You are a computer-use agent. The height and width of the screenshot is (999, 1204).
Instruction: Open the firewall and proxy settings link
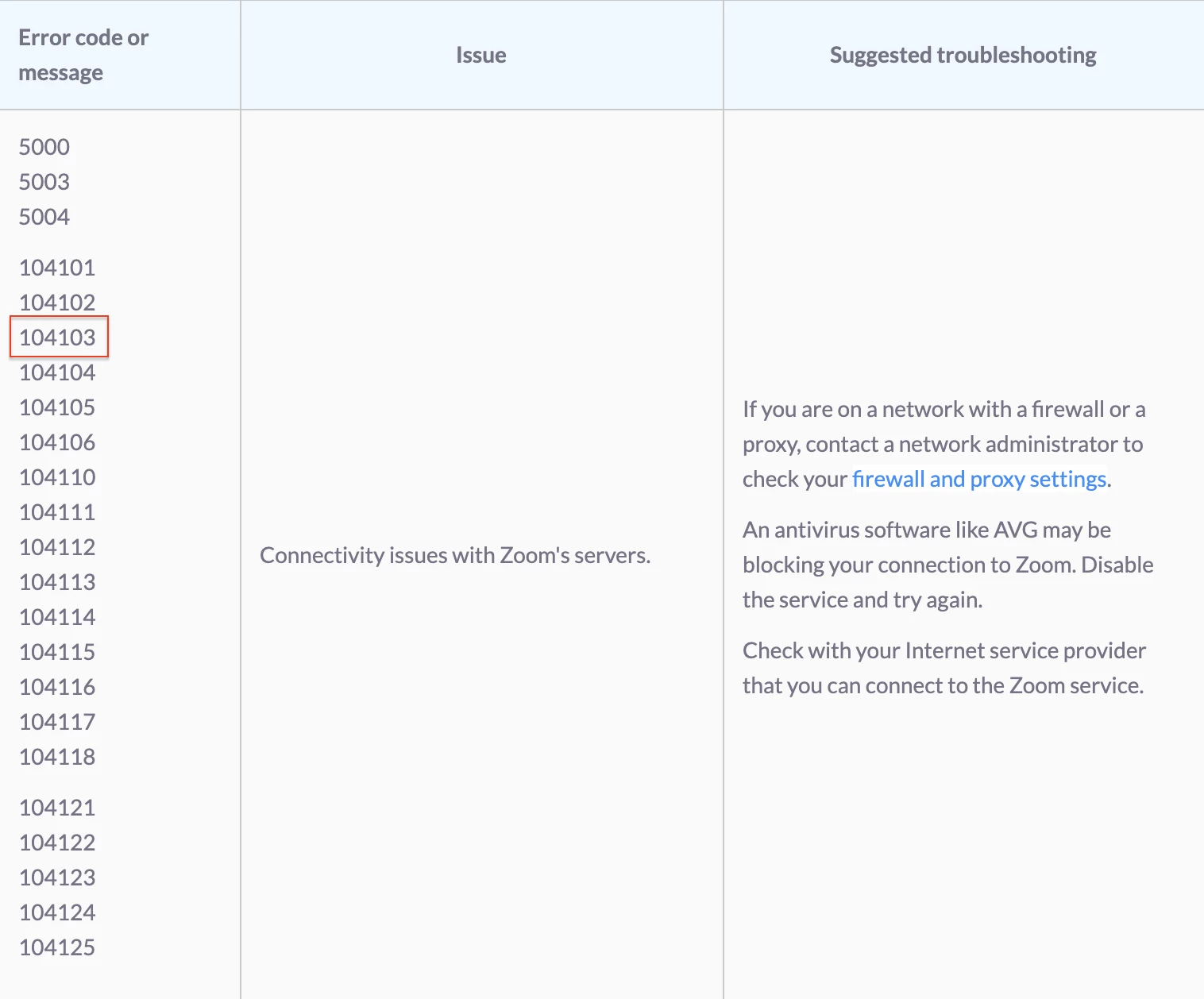pos(979,480)
